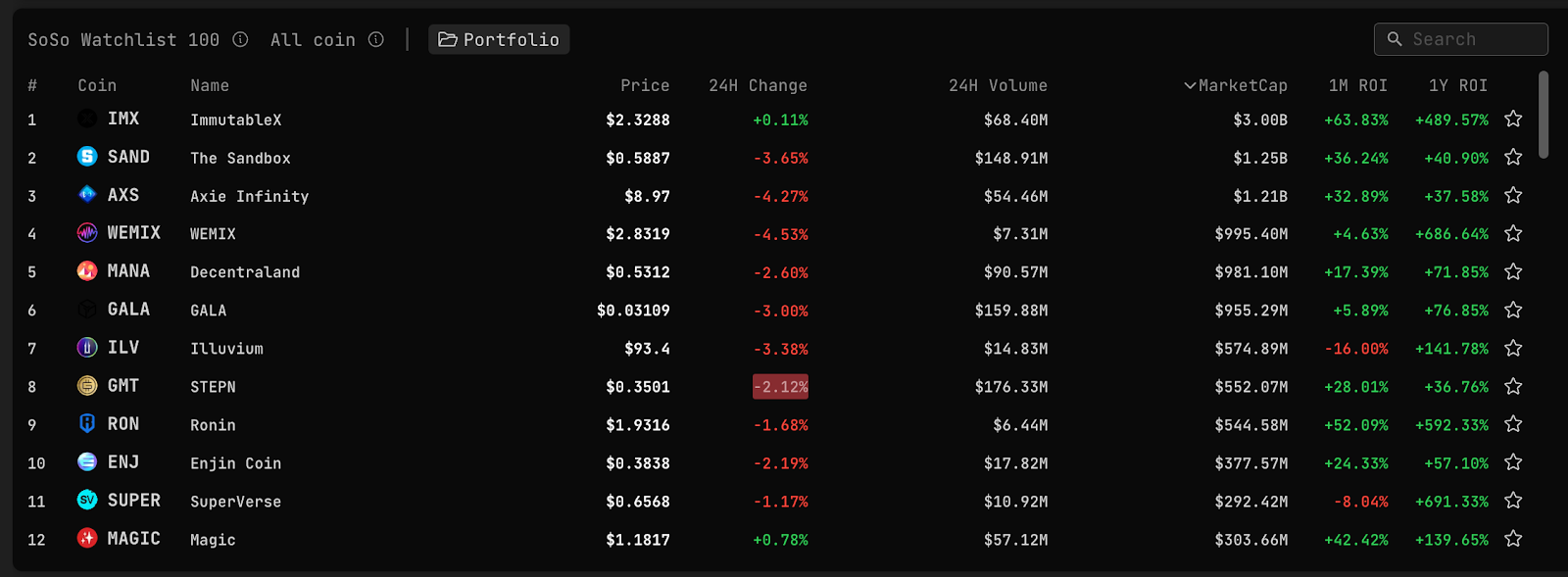Click the vertical scrollbar thumb of the table
1568x577 pixels.
pyautogui.click(x=1543, y=114)
